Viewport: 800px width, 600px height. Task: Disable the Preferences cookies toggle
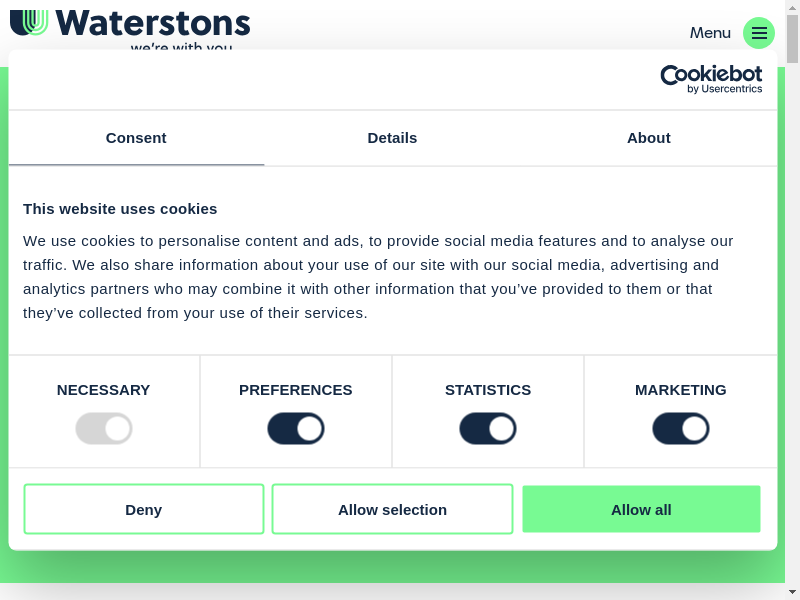296,429
